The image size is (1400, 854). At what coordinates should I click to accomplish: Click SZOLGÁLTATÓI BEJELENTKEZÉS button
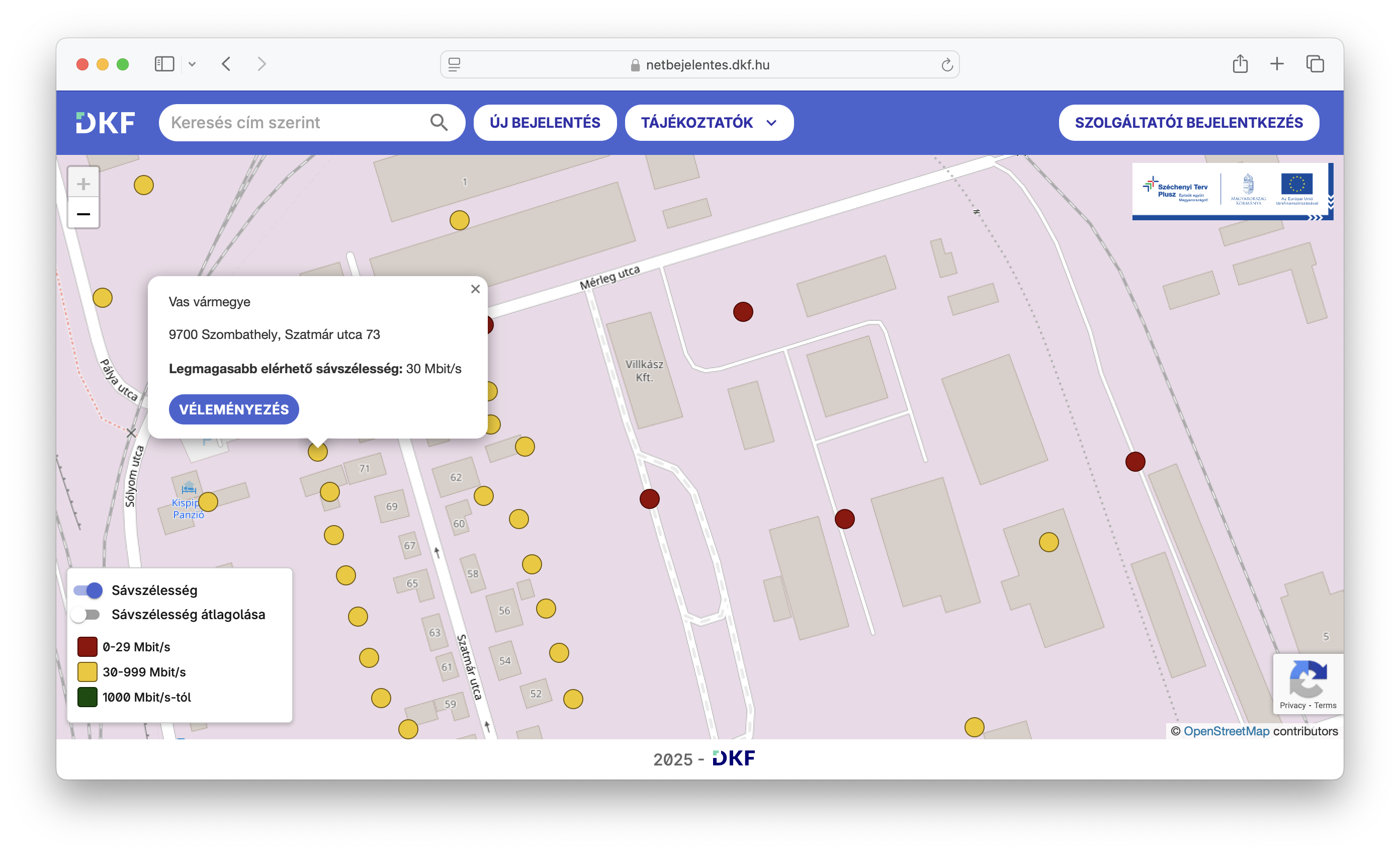pyautogui.click(x=1189, y=123)
